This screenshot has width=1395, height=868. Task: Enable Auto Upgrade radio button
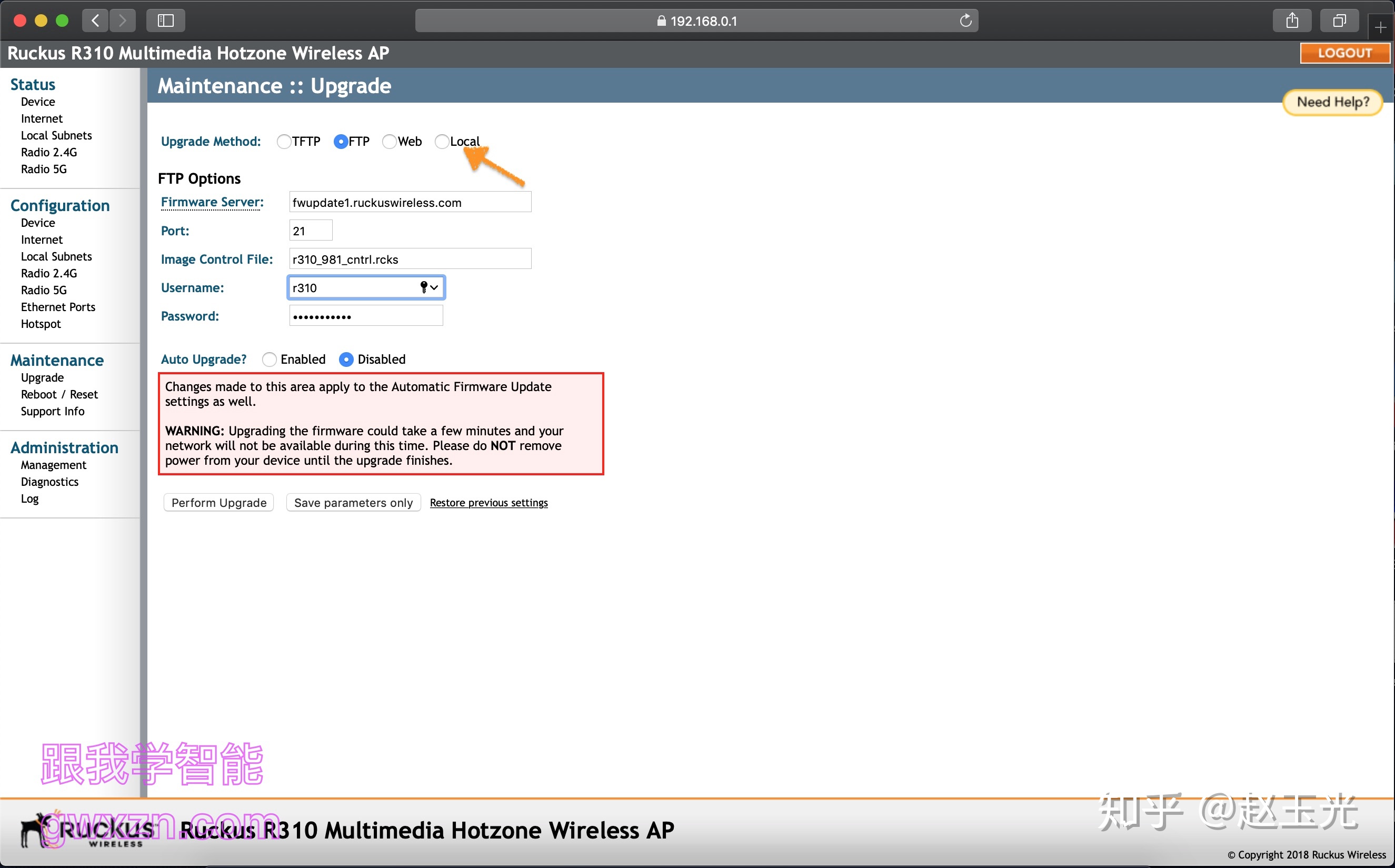click(269, 360)
